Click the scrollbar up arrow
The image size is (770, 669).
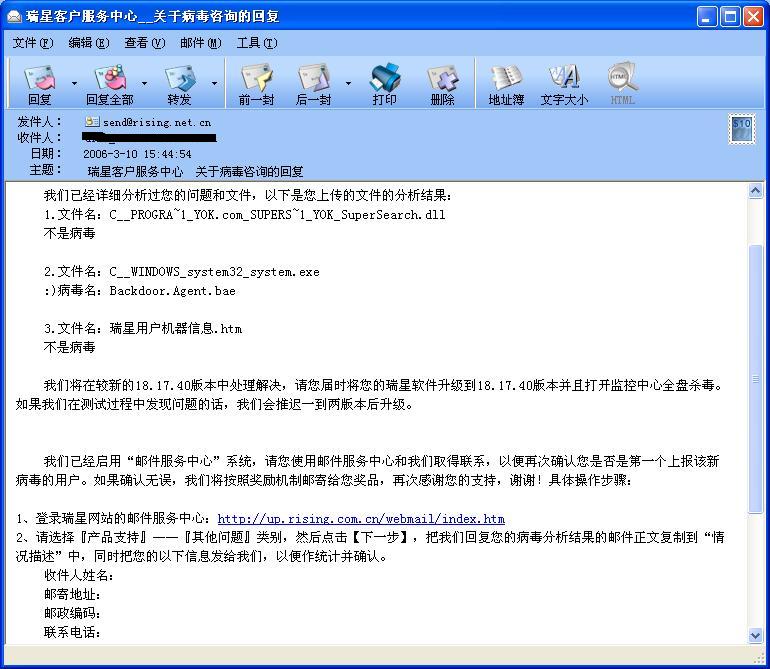click(x=755, y=190)
